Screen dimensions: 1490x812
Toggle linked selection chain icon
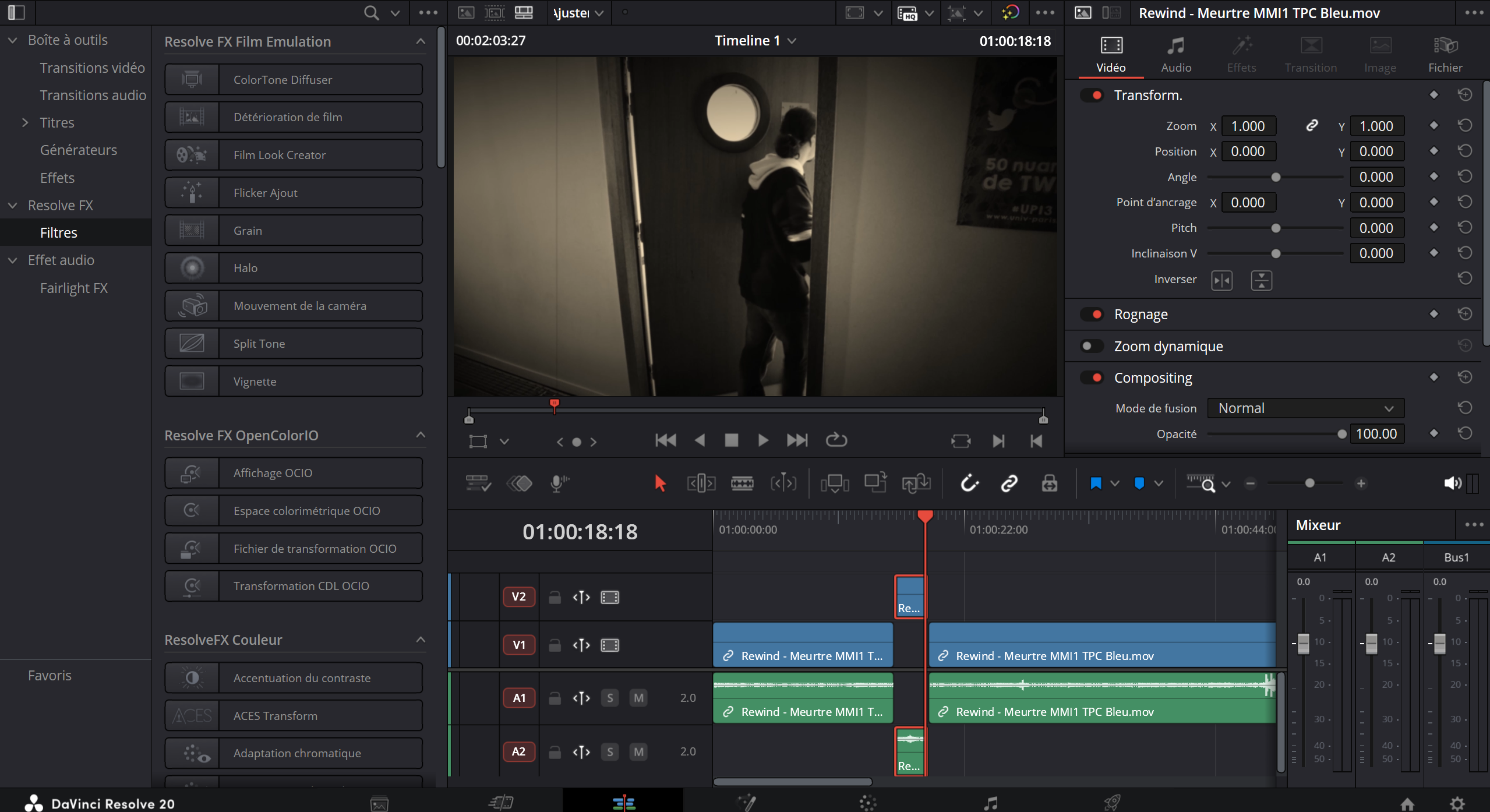pos(1009,483)
